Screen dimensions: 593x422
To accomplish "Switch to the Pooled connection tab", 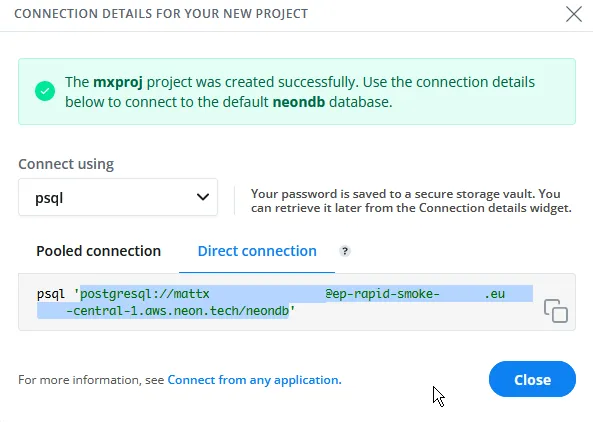I will coord(98,251).
